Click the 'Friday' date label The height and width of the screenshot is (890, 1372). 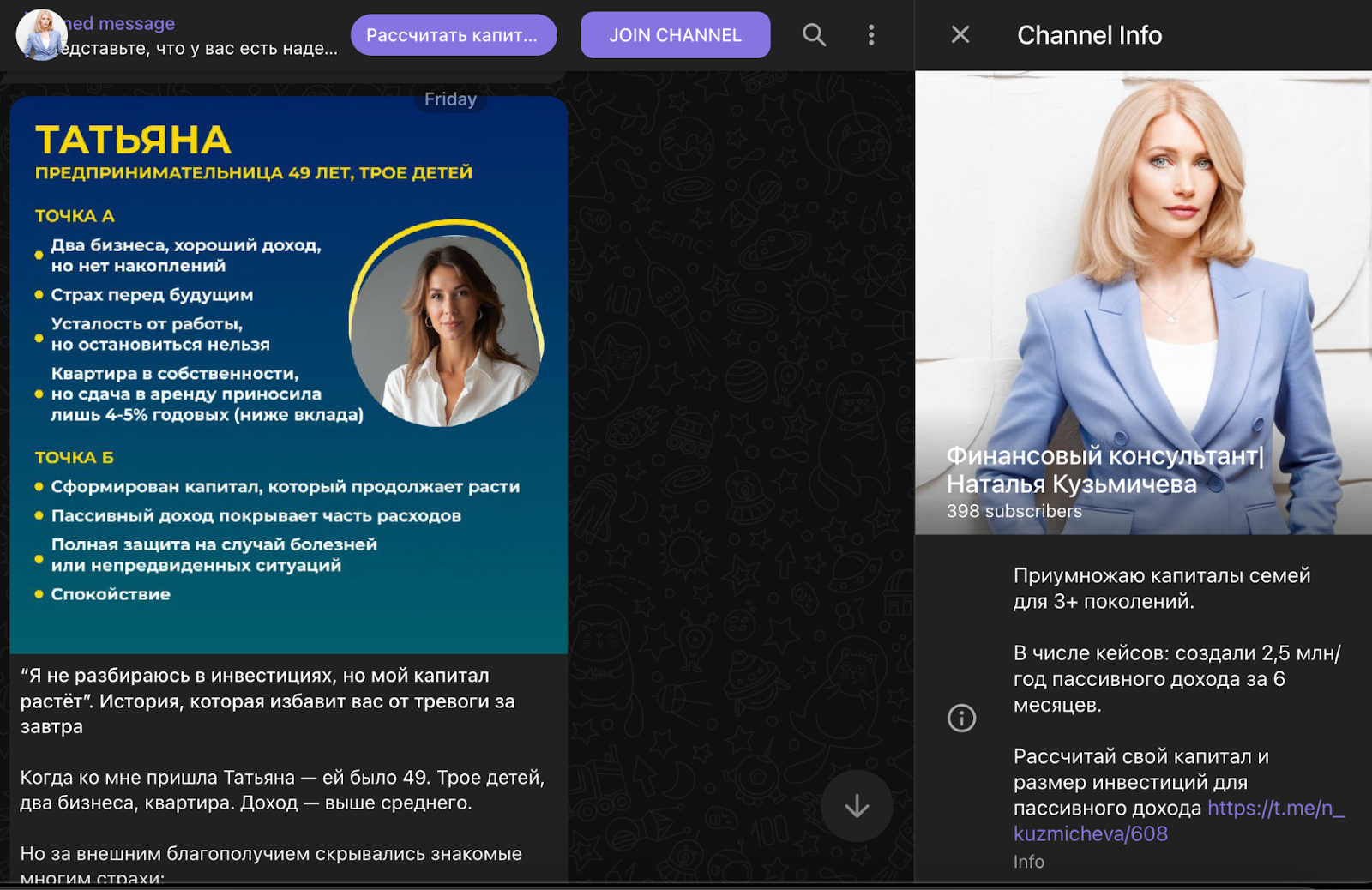coord(450,99)
